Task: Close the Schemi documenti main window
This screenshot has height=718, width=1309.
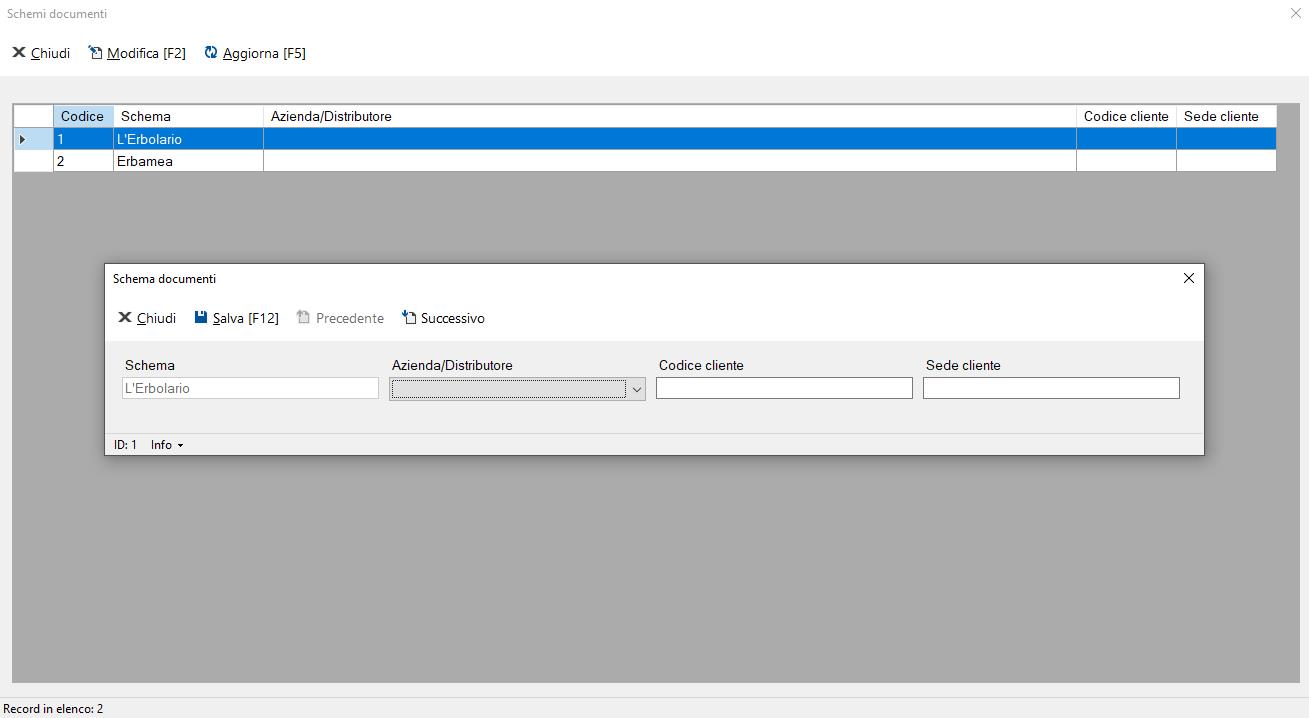Action: coord(1295,13)
